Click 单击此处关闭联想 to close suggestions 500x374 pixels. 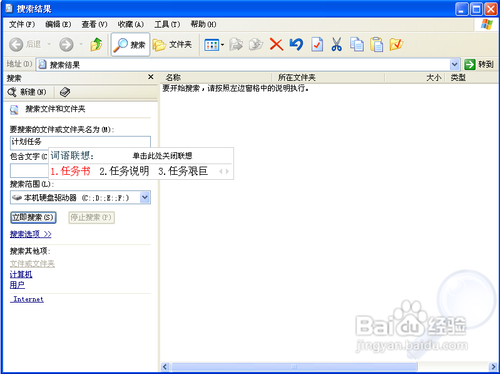[162, 156]
